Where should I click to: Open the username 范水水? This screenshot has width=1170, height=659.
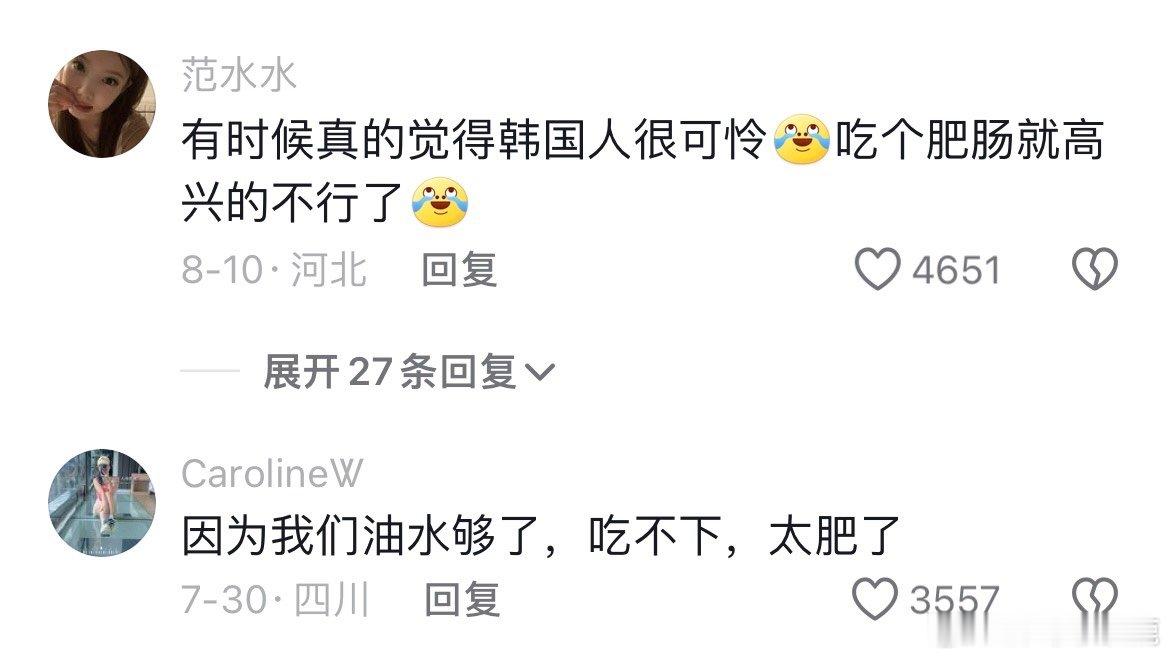(x=239, y=75)
